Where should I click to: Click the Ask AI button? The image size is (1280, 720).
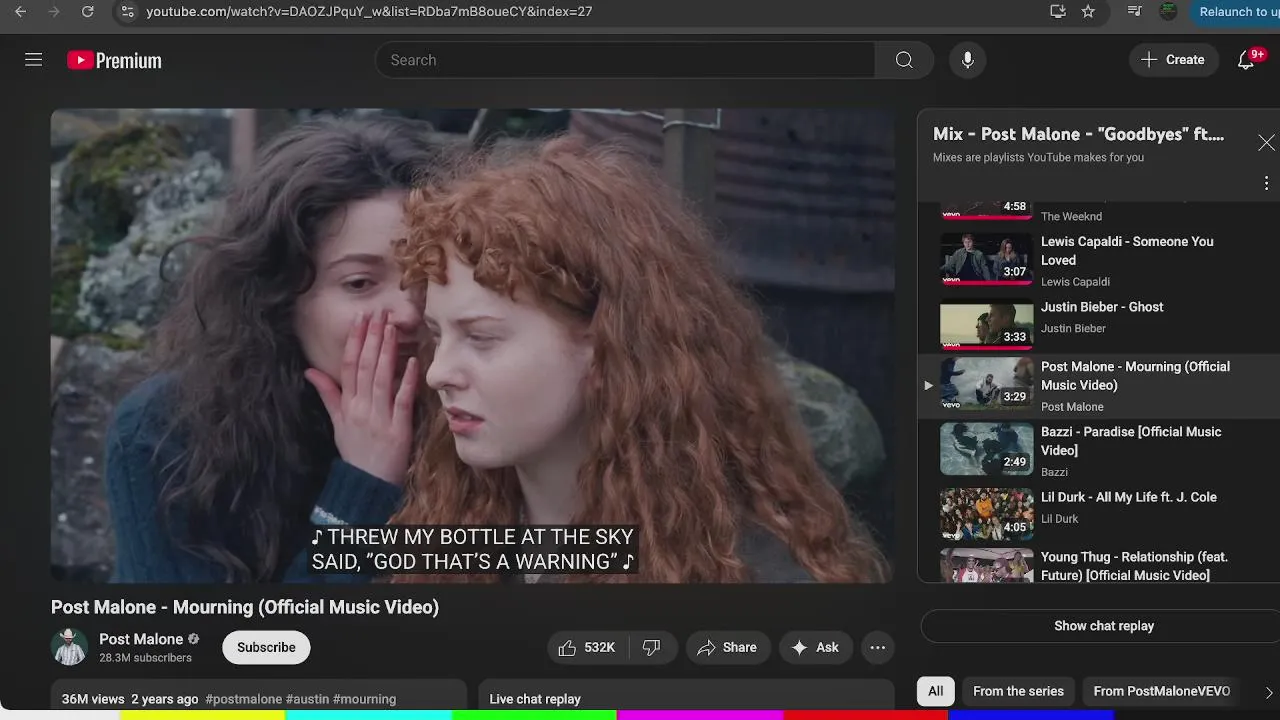pyautogui.click(x=815, y=648)
